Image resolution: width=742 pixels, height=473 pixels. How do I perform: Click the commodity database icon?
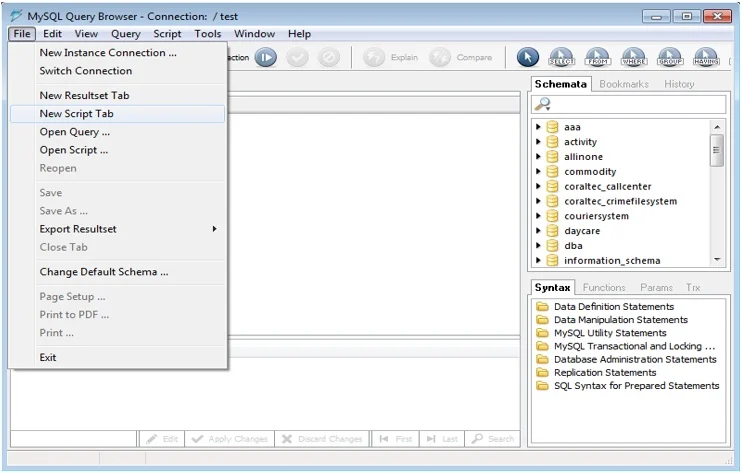[552, 171]
